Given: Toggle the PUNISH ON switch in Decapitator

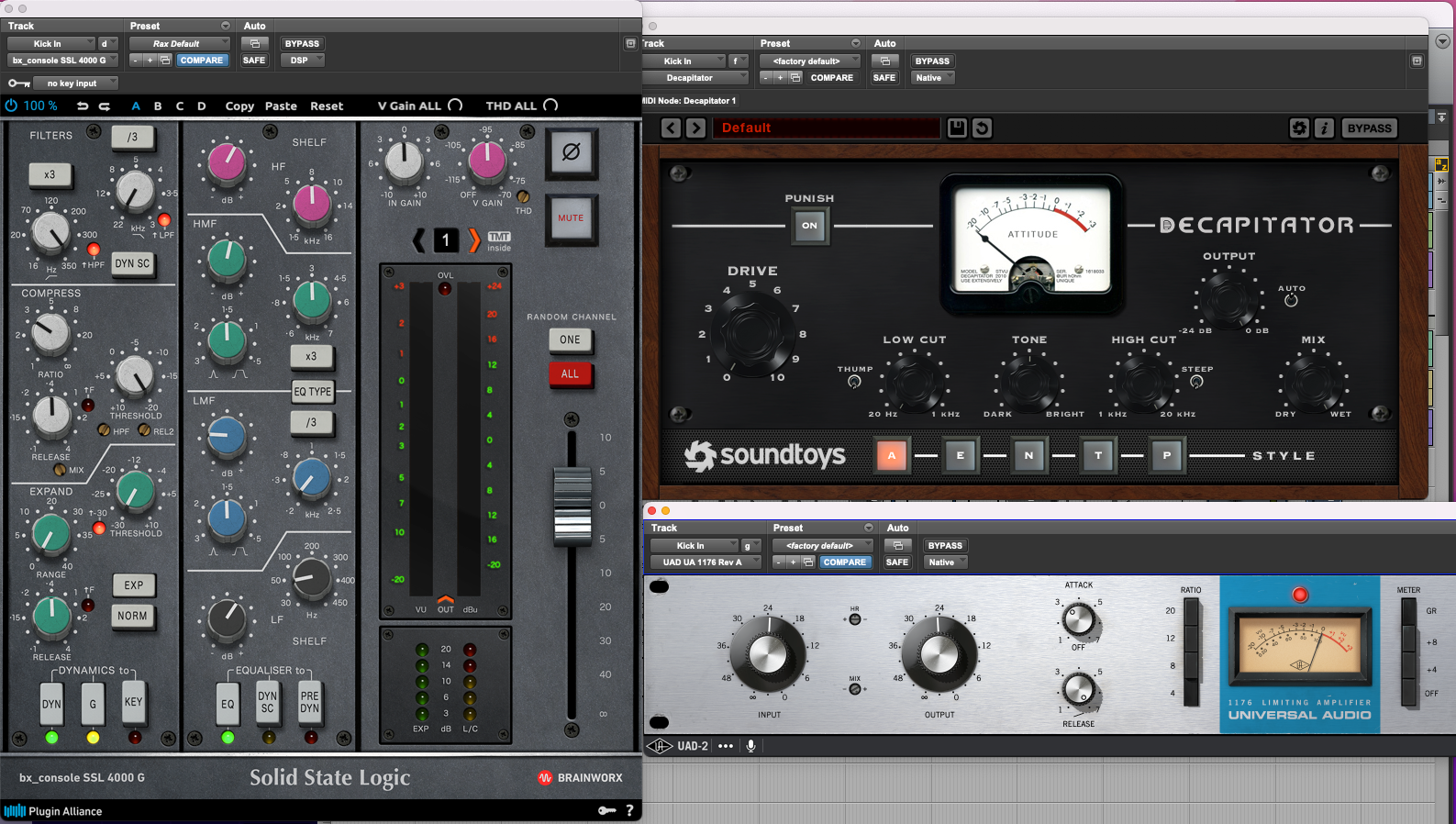Looking at the screenshot, I should tap(809, 225).
